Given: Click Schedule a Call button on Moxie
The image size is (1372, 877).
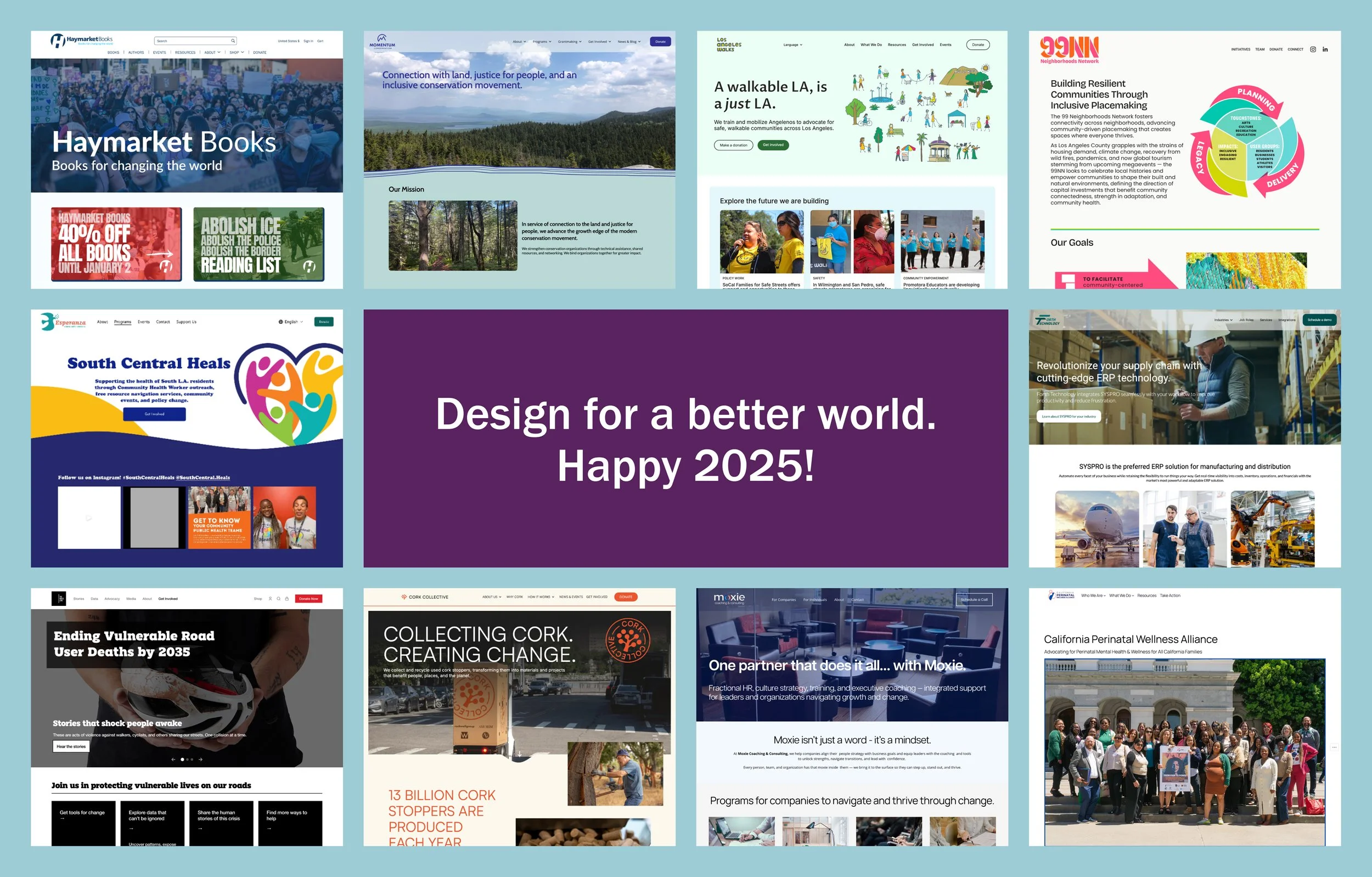Looking at the screenshot, I should (974, 599).
